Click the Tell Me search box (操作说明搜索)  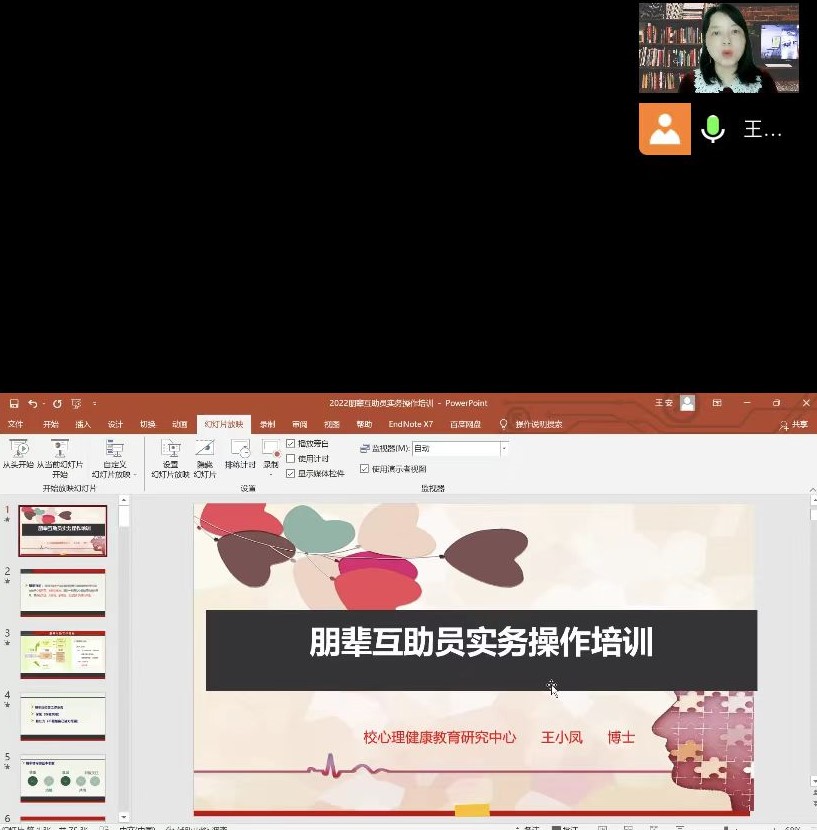click(540, 424)
